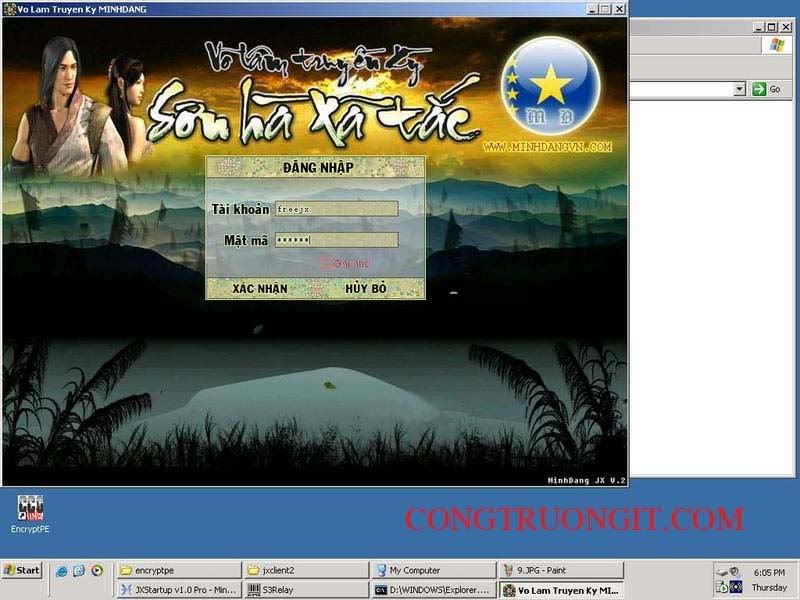
Task: Switch to 9.JPG - Paint in taskbar
Action: 561,570
